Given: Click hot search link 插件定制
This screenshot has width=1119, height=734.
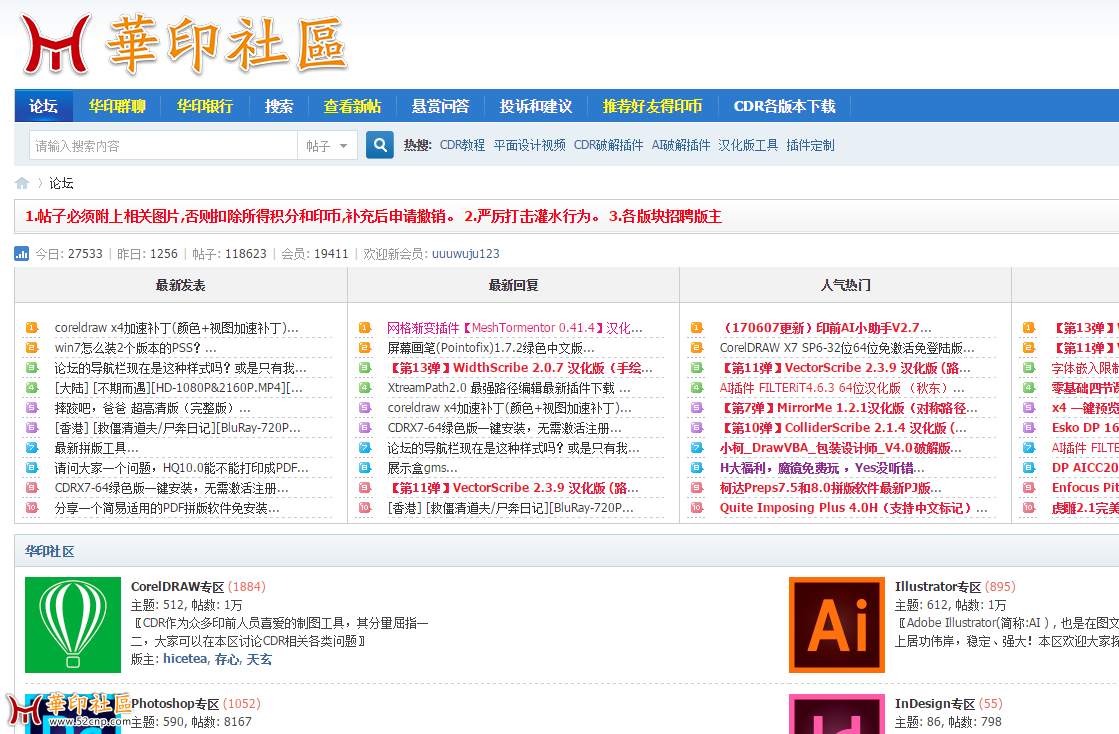Looking at the screenshot, I should [x=810, y=146].
